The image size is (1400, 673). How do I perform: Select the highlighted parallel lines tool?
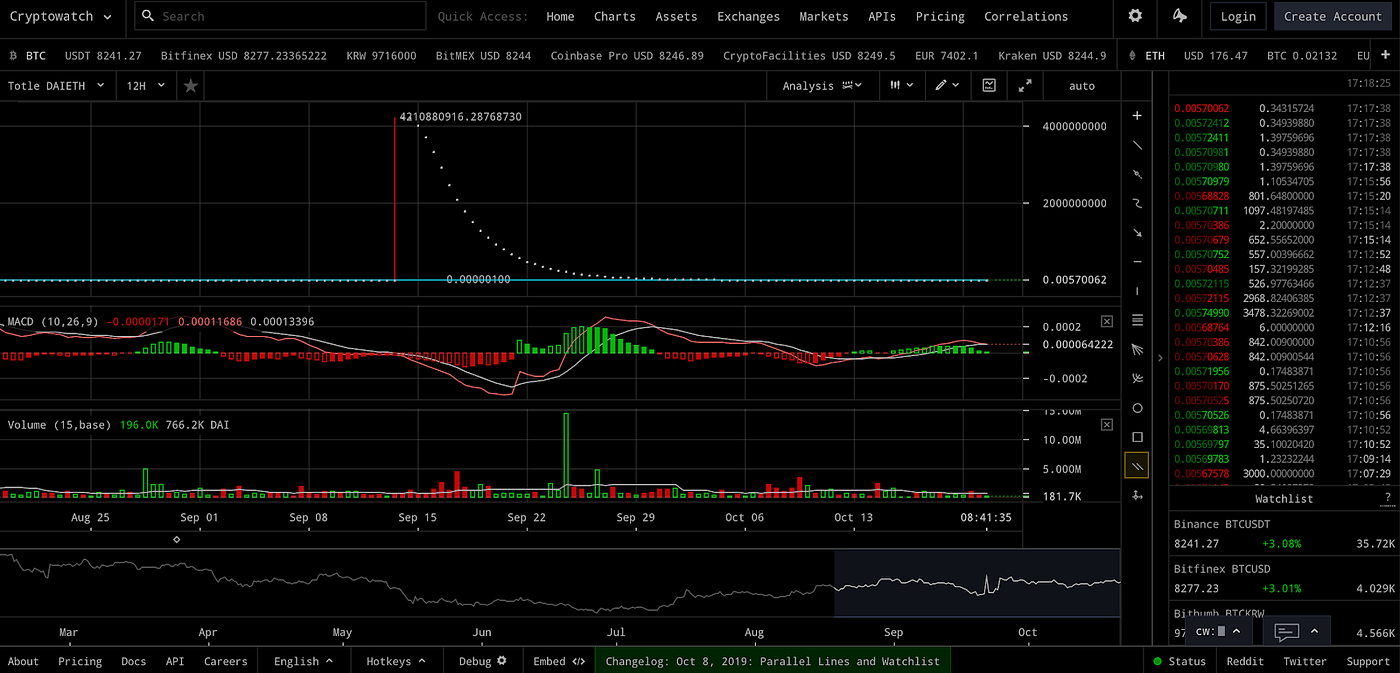pos(1137,466)
